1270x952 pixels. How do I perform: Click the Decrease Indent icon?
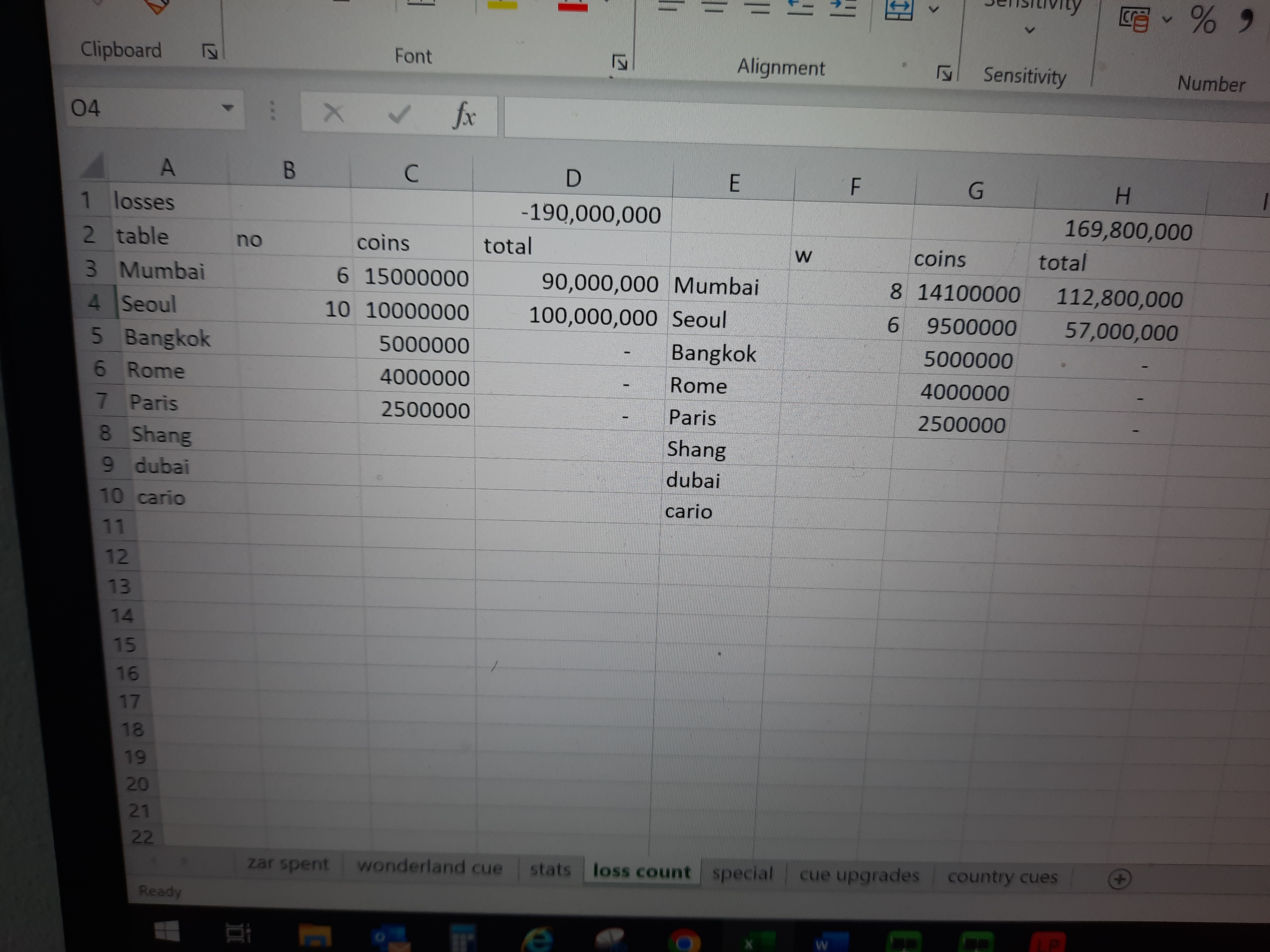800,8
